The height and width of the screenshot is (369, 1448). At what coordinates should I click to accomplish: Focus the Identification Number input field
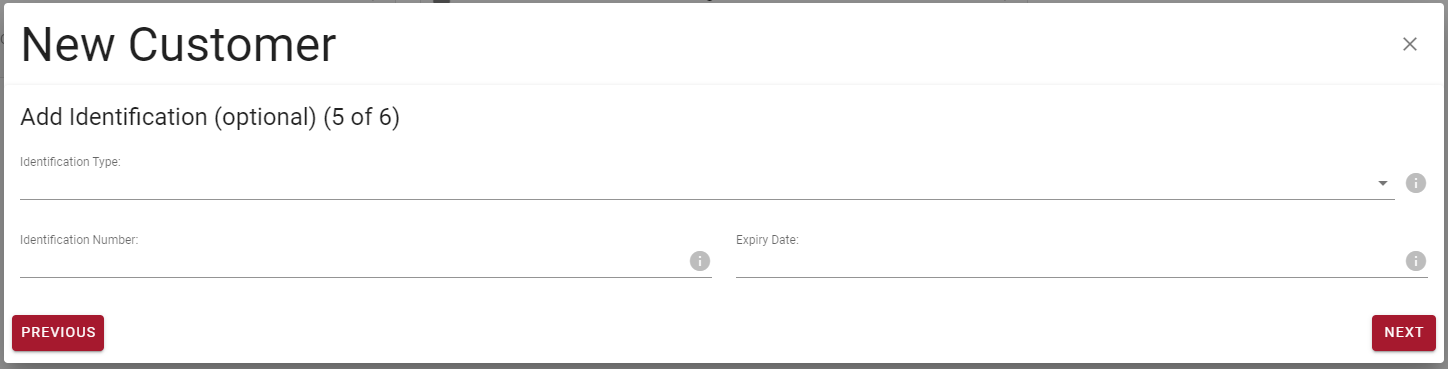point(353,262)
